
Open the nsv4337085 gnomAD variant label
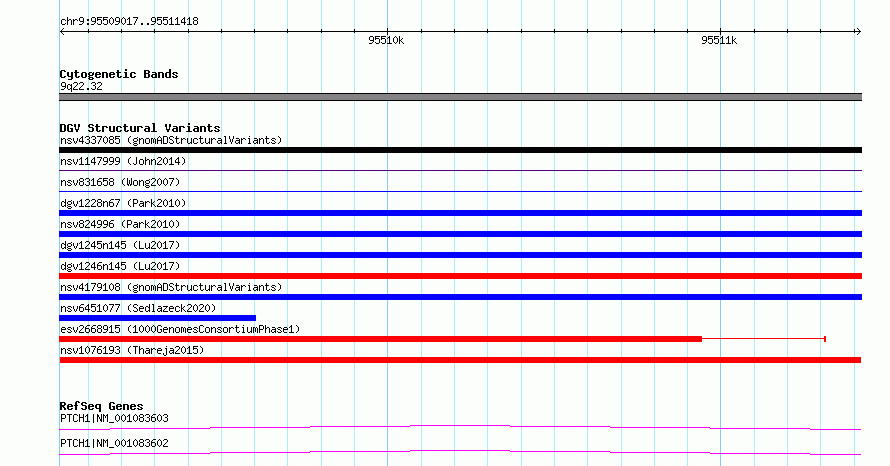click(x=171, y=140)
